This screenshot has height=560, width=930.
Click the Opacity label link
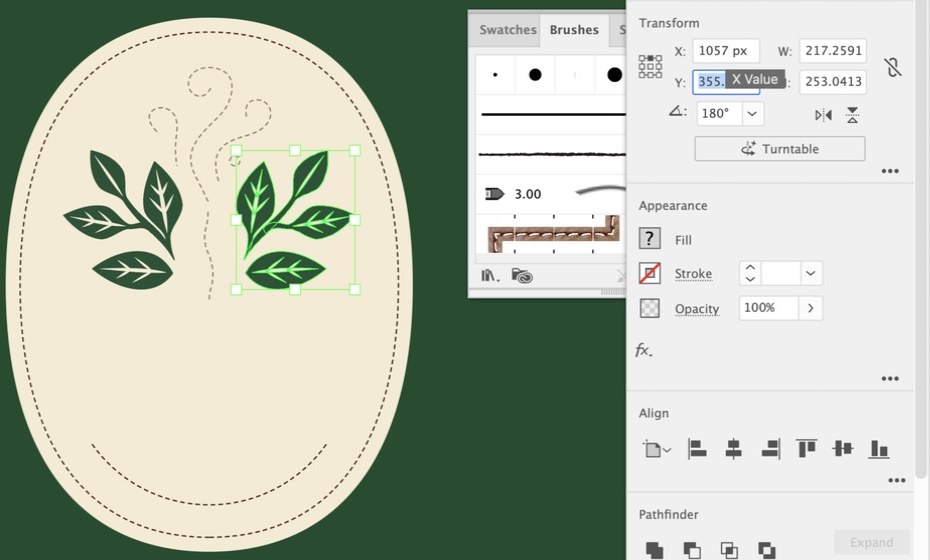697,309
